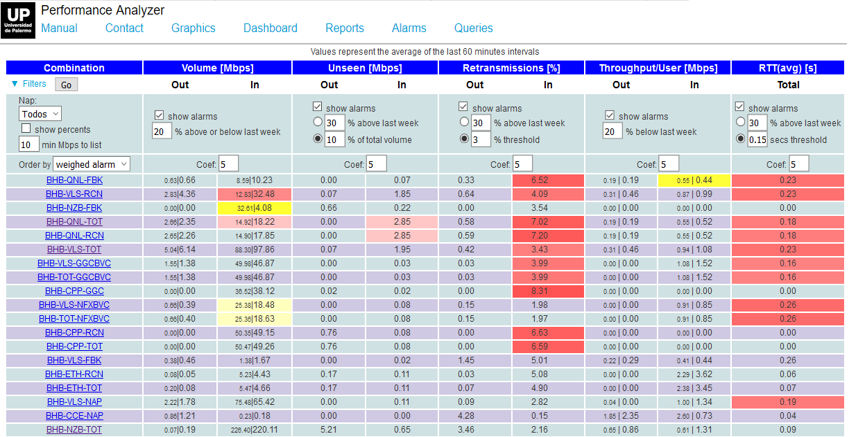This screenshot has height=437, width=849.
Task: Click the min Mbps to list field
Action: tap(29, 145)
